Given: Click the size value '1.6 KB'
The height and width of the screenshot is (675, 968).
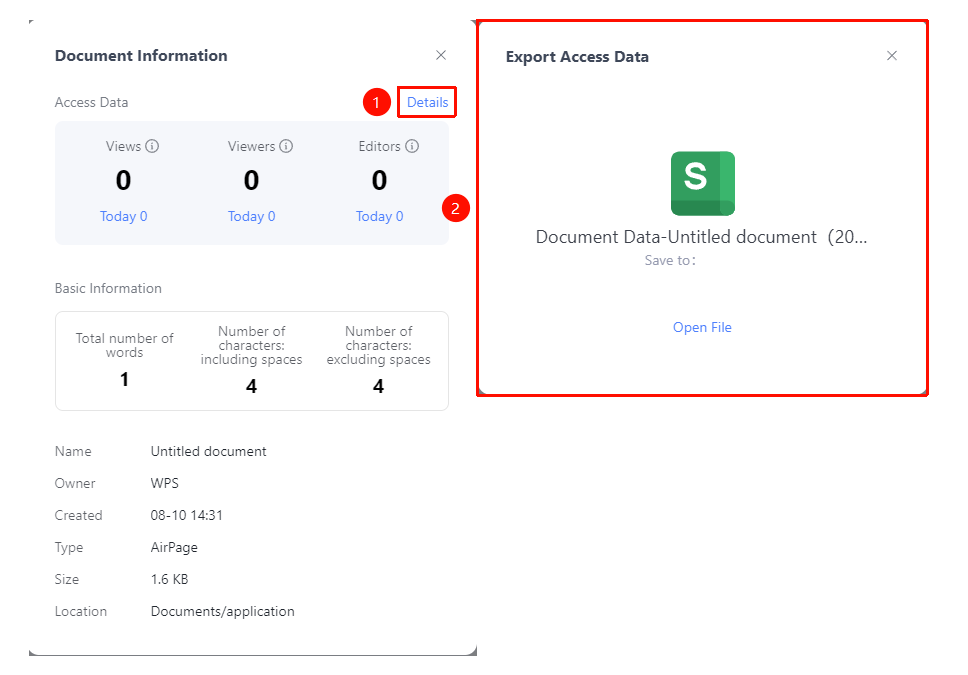Looking at the screenshot, I should pyautogui.click(x=169, y=579).
